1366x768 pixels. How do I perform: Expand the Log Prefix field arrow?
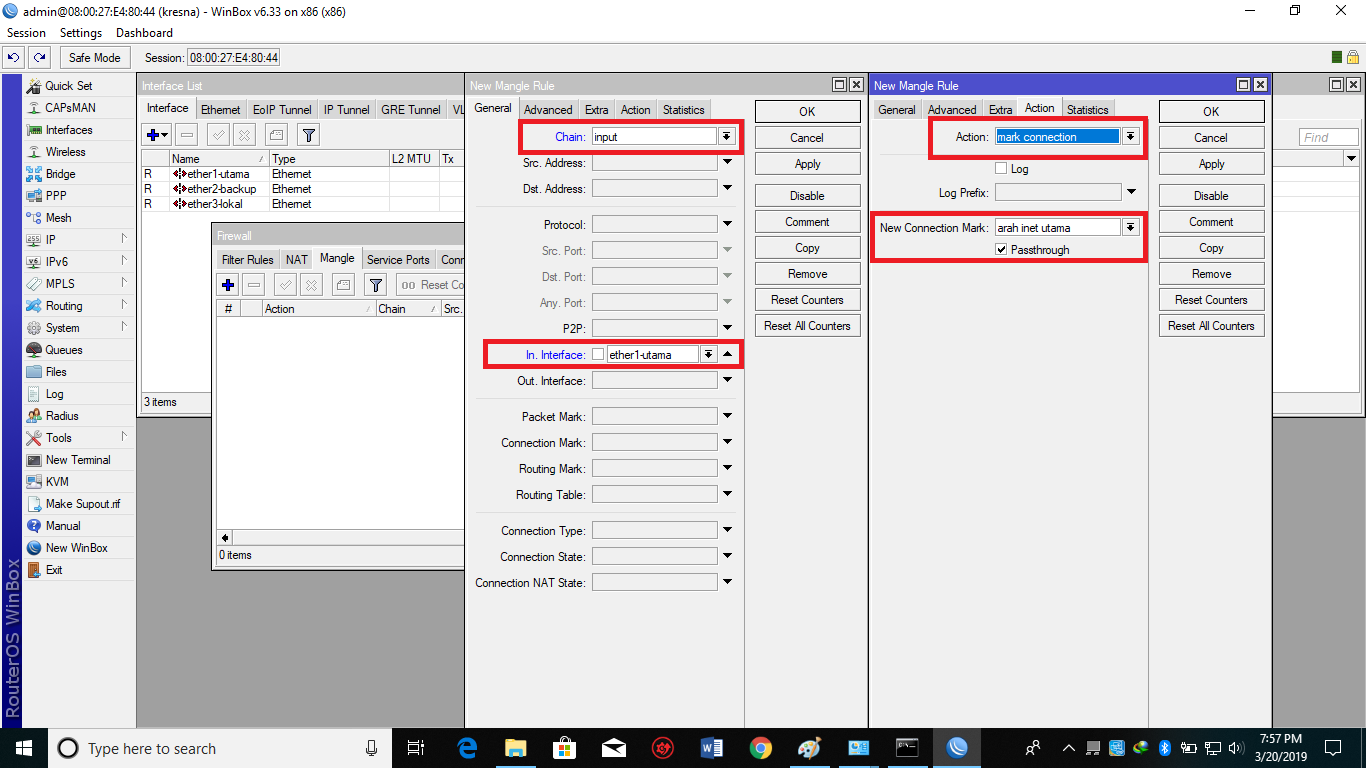pos(1131,192)
